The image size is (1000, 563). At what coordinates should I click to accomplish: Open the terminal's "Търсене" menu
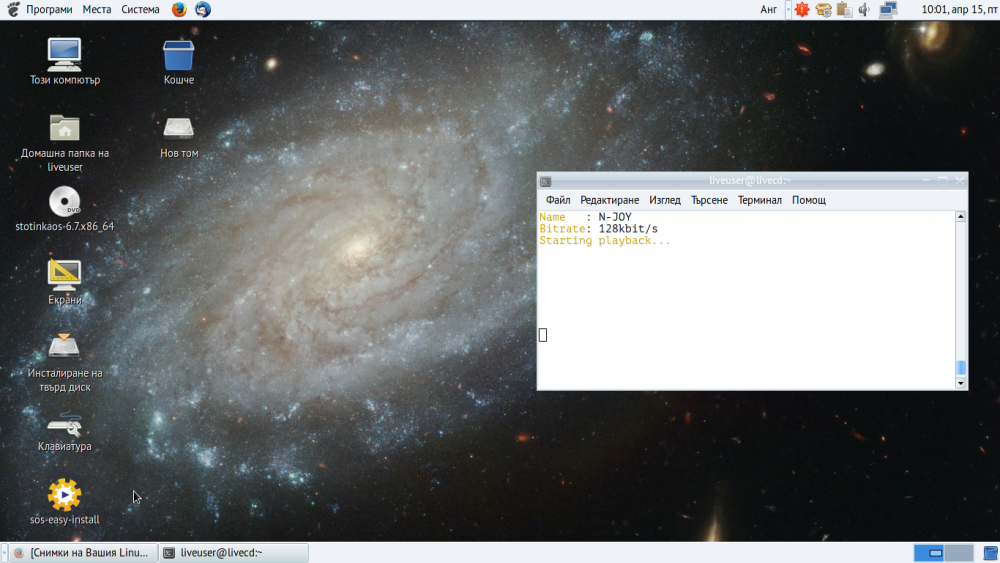coord(709,200)
